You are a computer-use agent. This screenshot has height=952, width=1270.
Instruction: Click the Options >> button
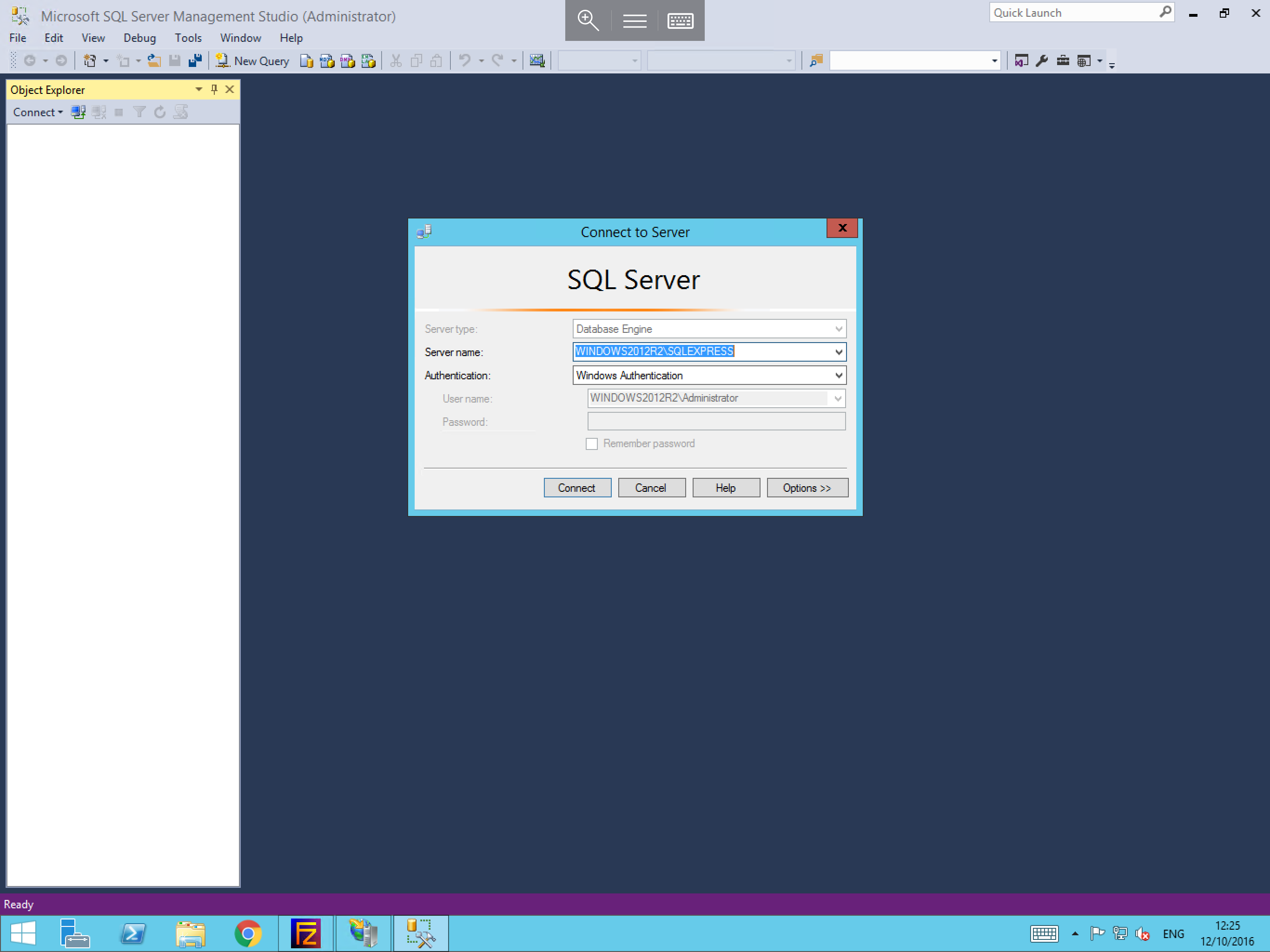(x=807, y=488)
